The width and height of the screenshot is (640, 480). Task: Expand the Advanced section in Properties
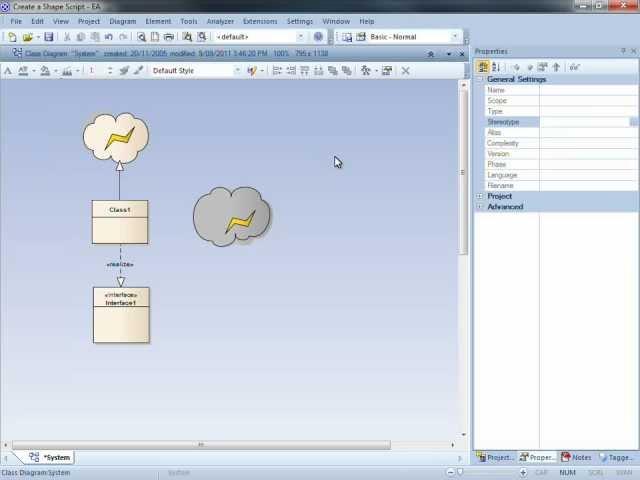pos(480,207)
